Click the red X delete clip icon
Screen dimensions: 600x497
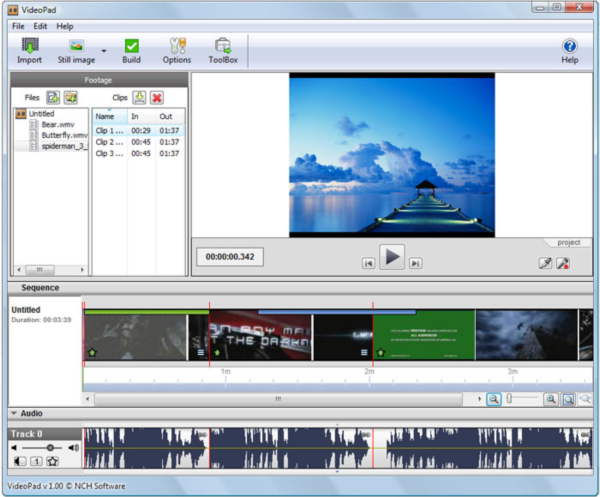point(157,97)
